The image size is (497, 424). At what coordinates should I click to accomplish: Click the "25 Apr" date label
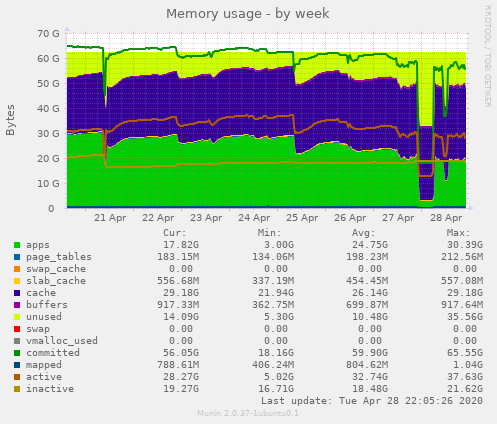click(x=302, y=218)
